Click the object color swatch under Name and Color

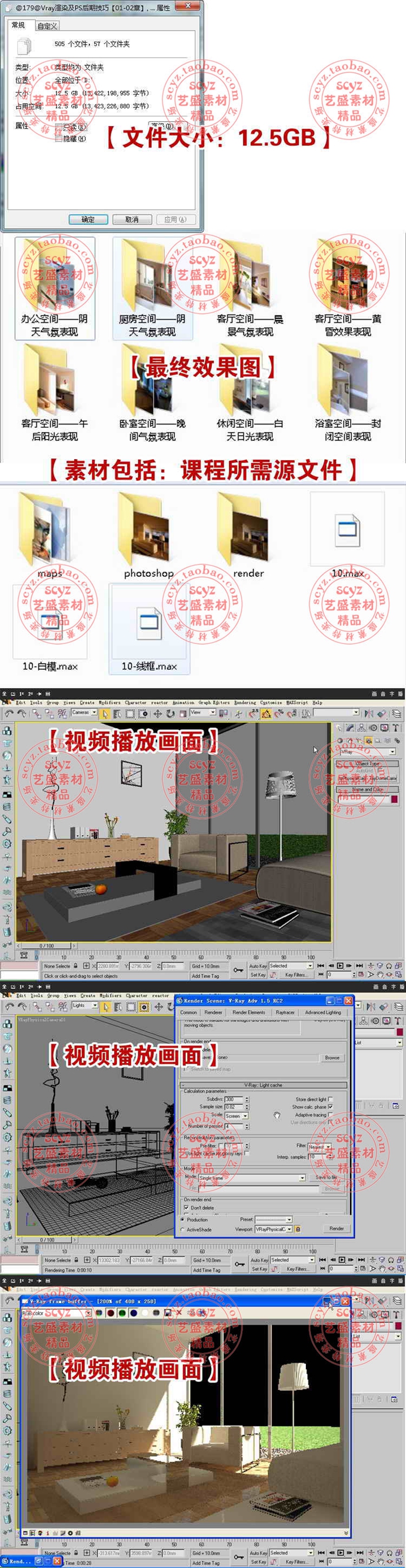pos(394,800)
